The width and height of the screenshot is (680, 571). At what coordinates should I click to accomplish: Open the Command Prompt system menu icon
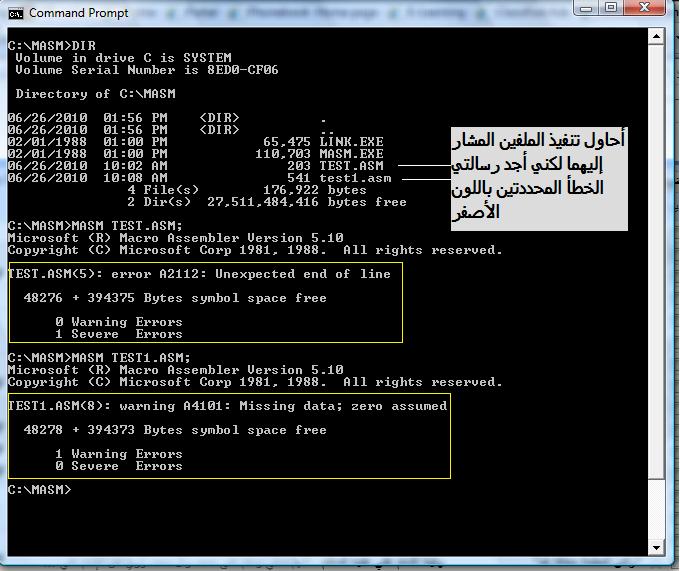tap(16, 13)
